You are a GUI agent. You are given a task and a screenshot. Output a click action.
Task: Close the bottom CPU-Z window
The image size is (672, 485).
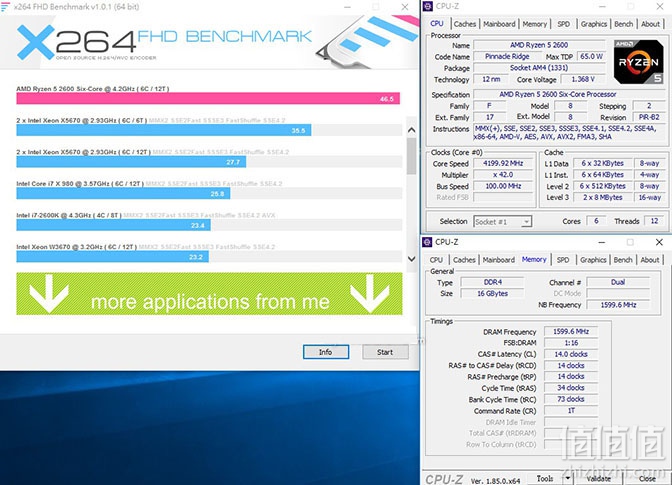[x=659, y=242]
